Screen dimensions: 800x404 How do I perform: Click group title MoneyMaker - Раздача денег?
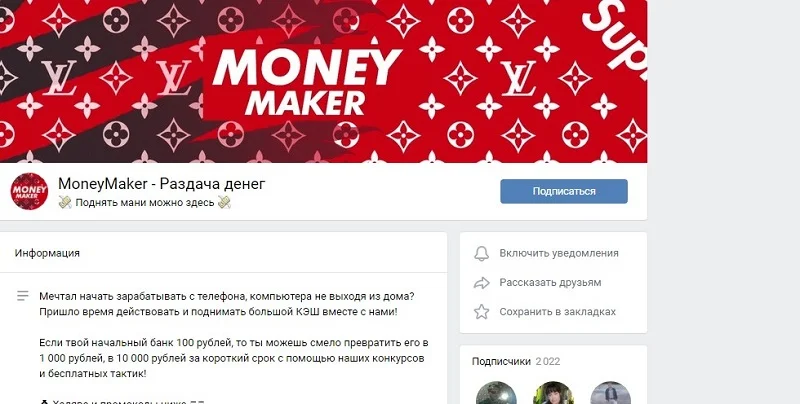162,184
